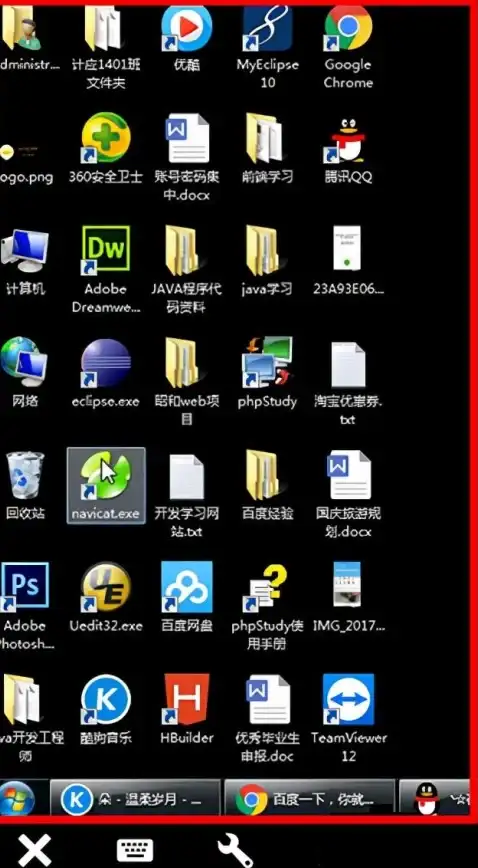
Task: Launch TeamViewer 12 shortcut
Action: [348, 700]
